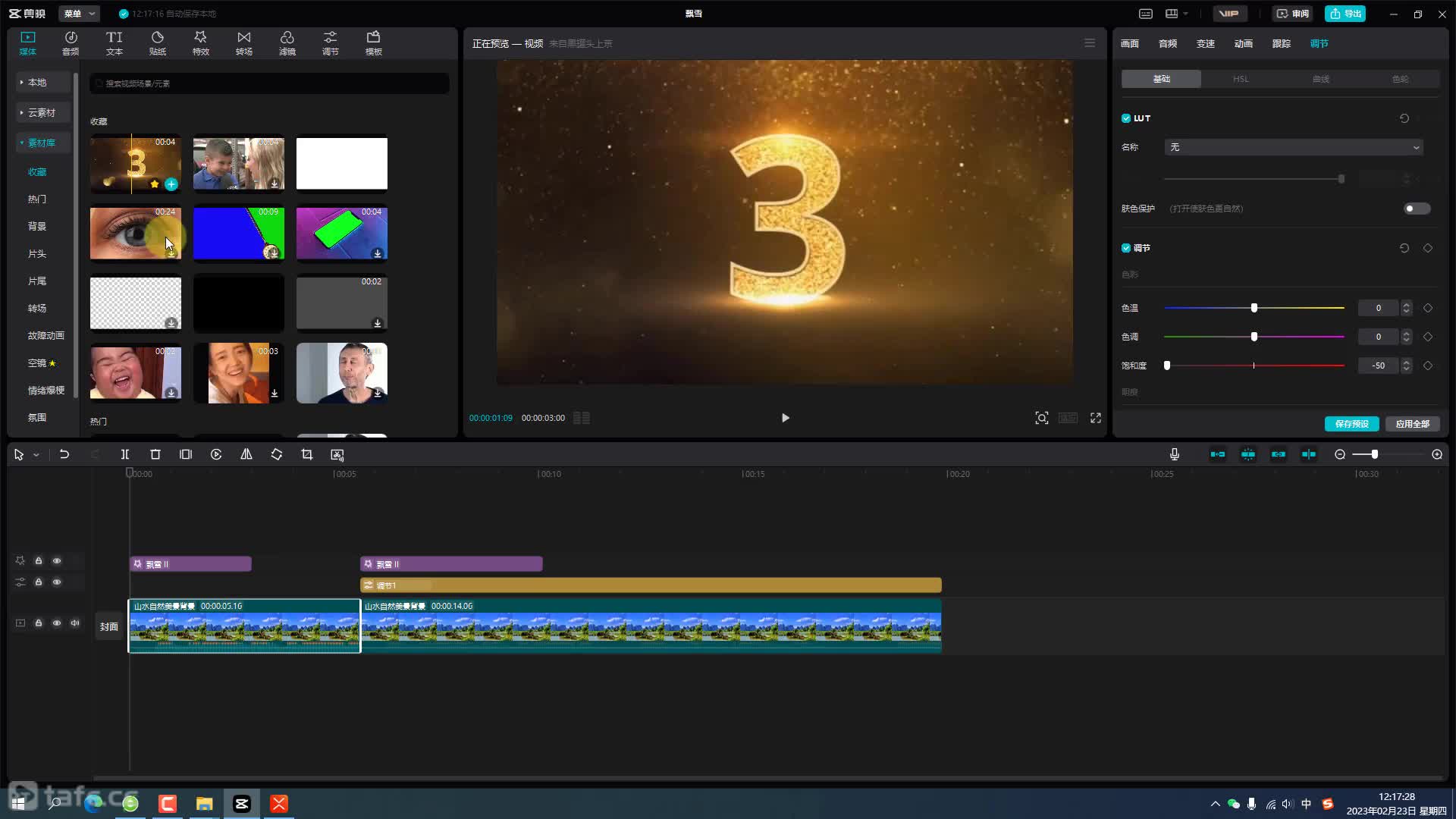Click the microphone record voiceover icon
1456x819 pixels.
click(1174, 454)
